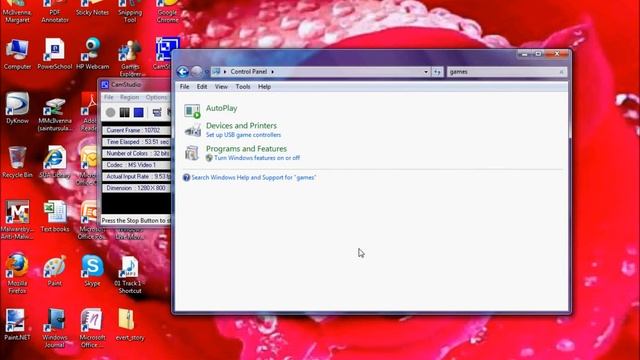Open PowerSchool desktop shortcut

coord(55,54)
